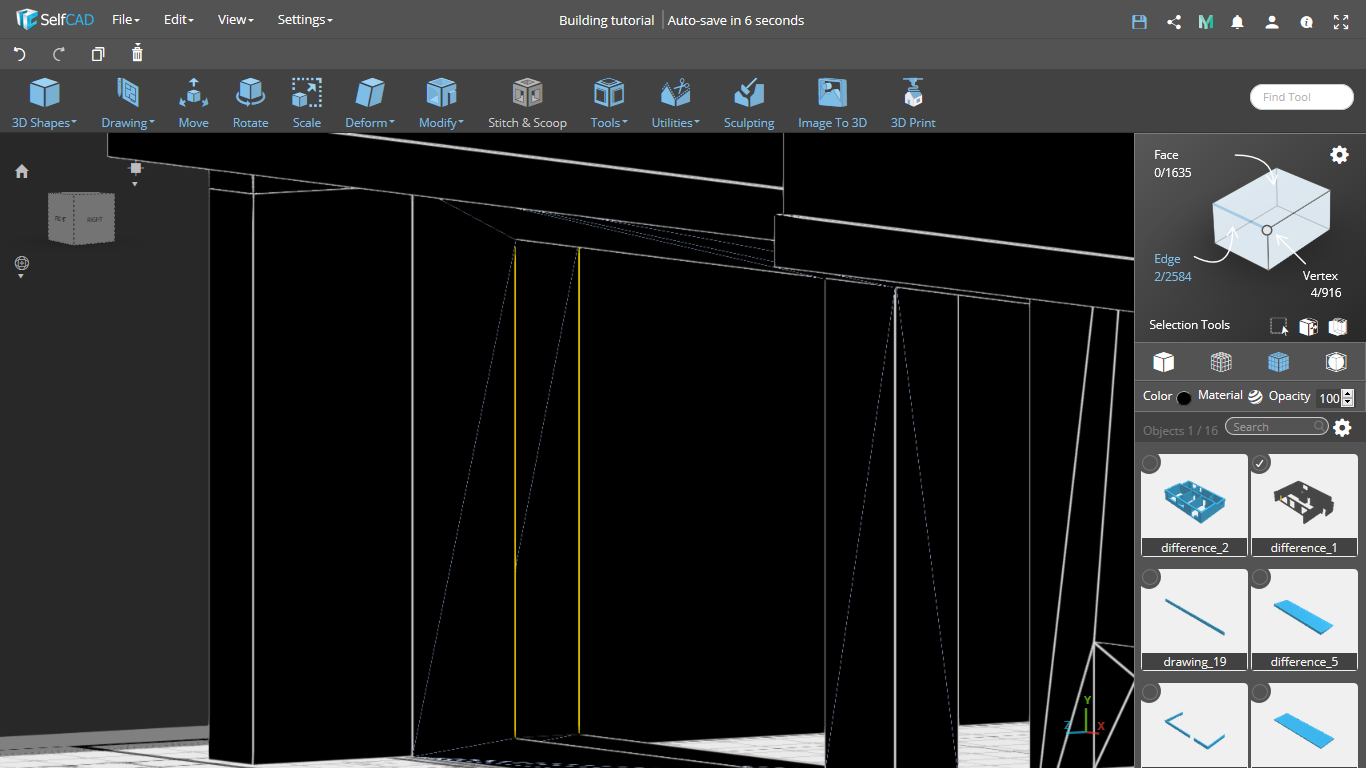Expand the Deform dropdown
This screenshot has width=1366, height=768.
pos(370,104)
